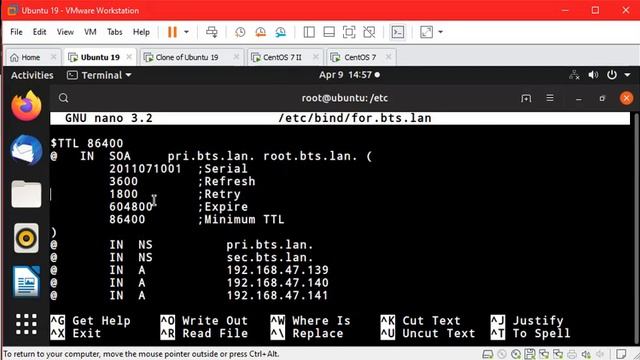Open the Help menu
Viewport: 640px width, 360px height.
point(141,32)
